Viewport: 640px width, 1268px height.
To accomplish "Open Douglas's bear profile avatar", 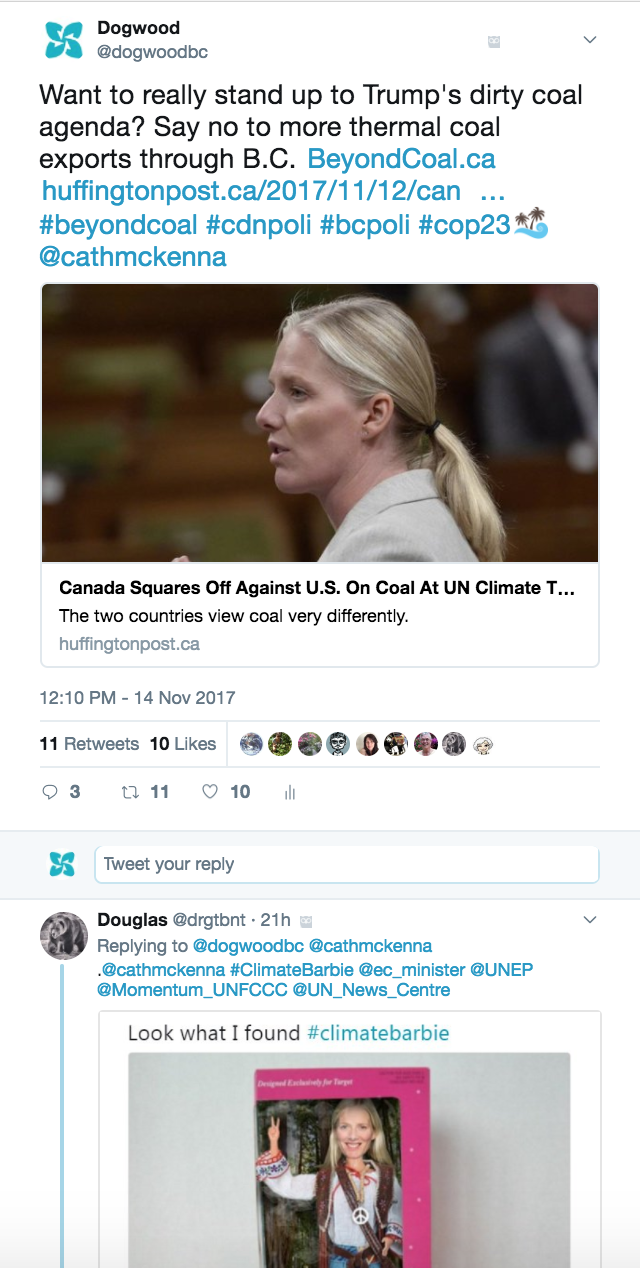I will (63, 935).
